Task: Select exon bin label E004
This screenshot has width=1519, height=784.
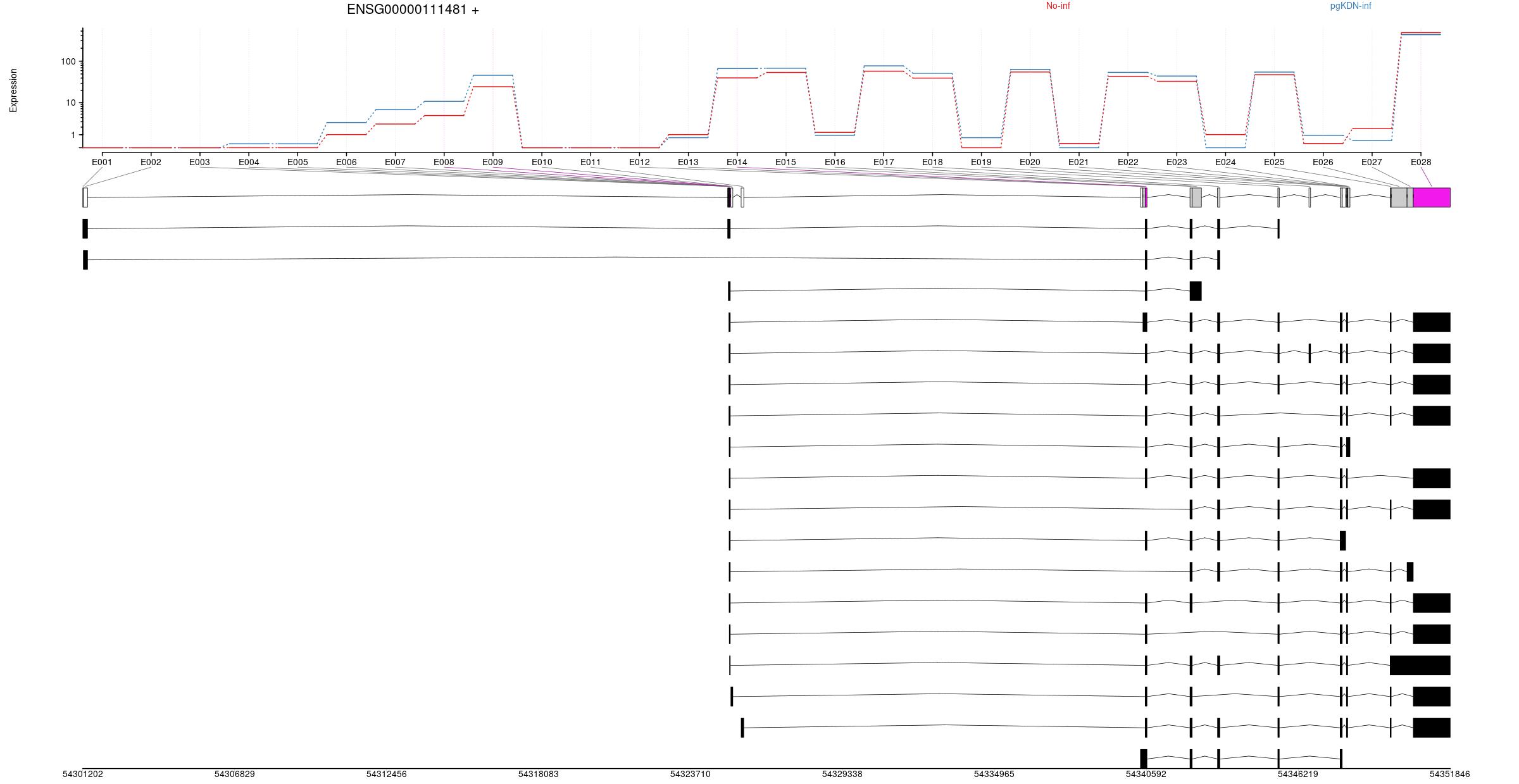Action: 249,162
